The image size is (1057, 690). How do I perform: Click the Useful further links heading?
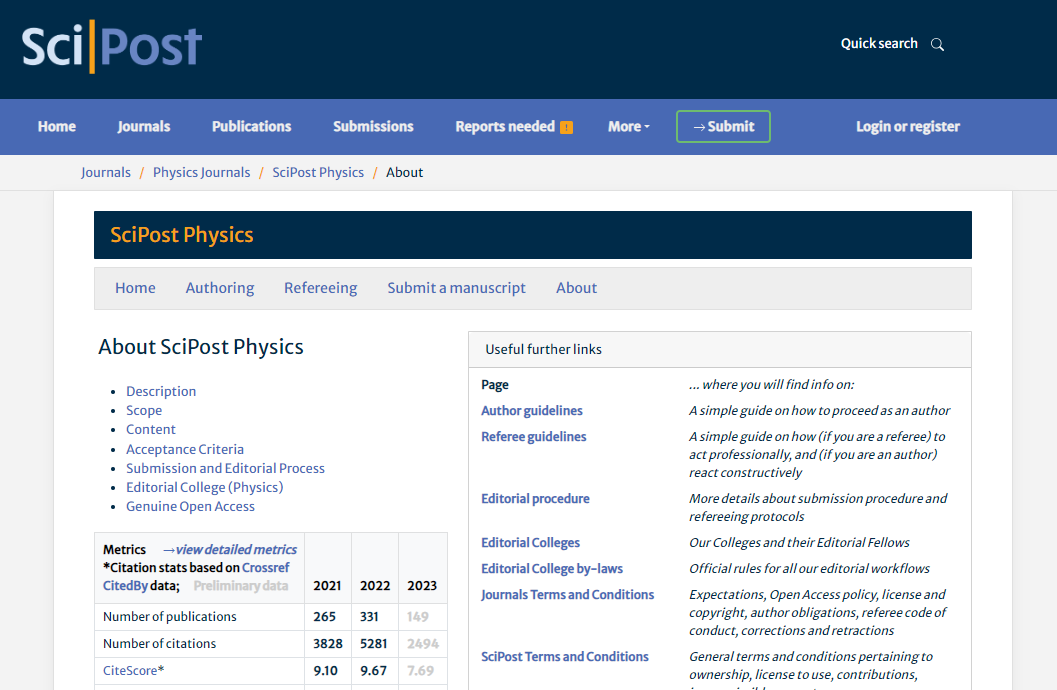click(543, 350)
